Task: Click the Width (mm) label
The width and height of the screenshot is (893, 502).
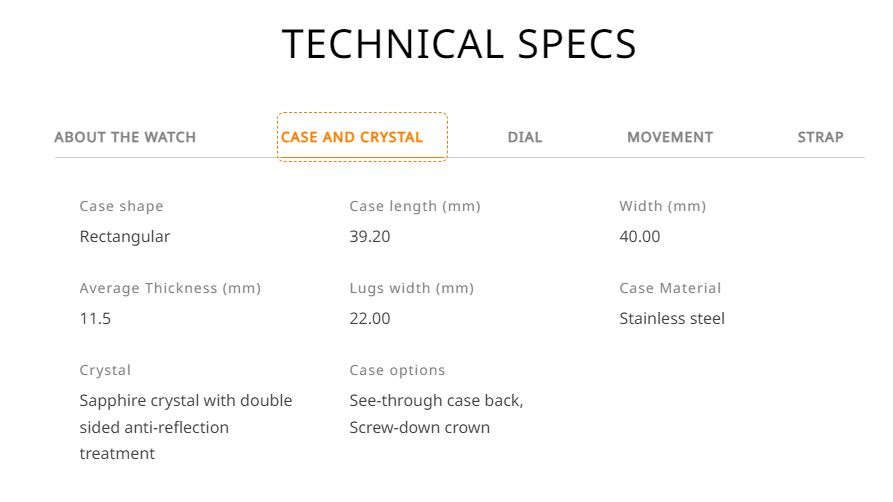Action: point(662,206)
